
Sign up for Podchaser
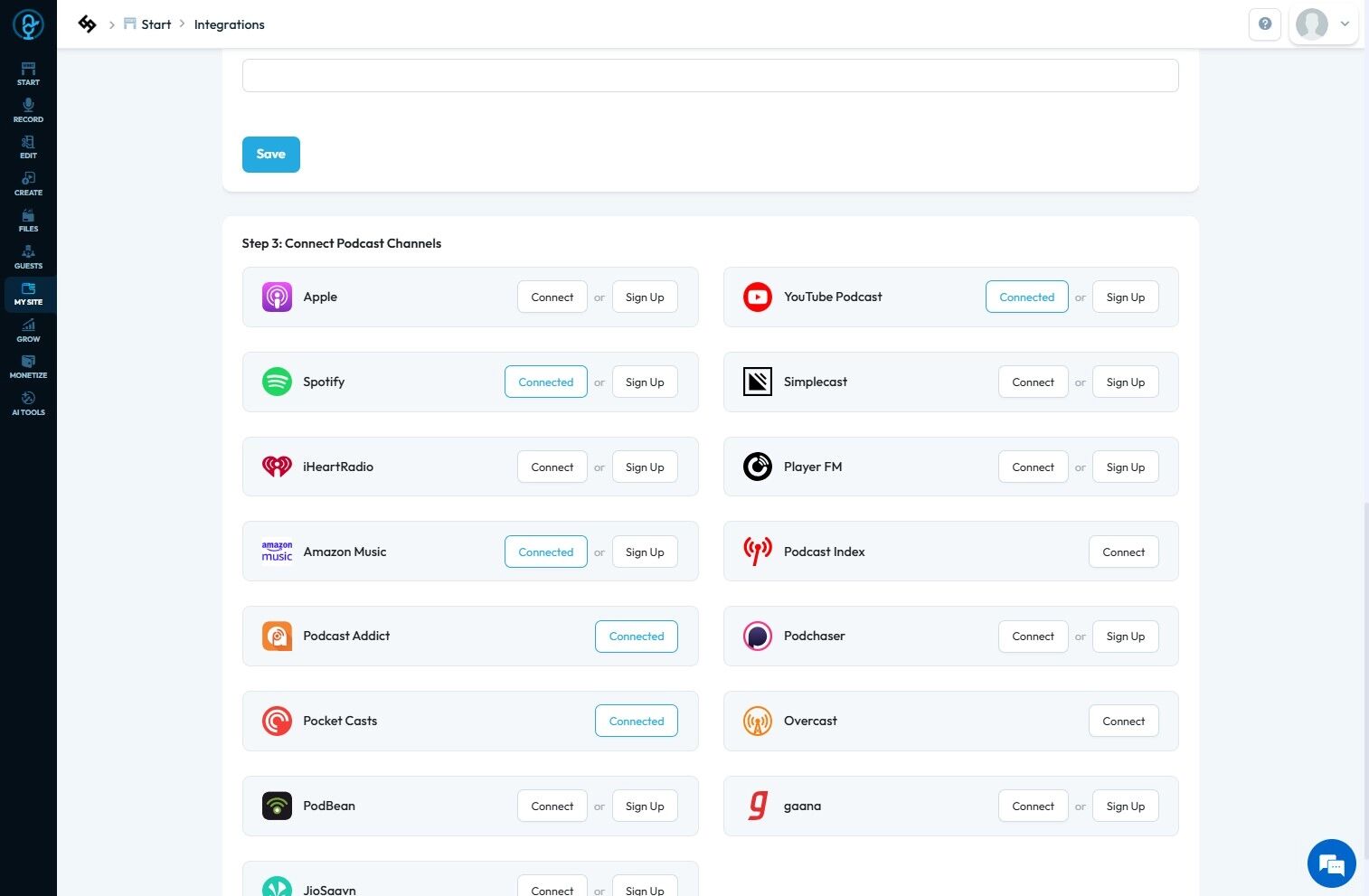coord(1126,637)
